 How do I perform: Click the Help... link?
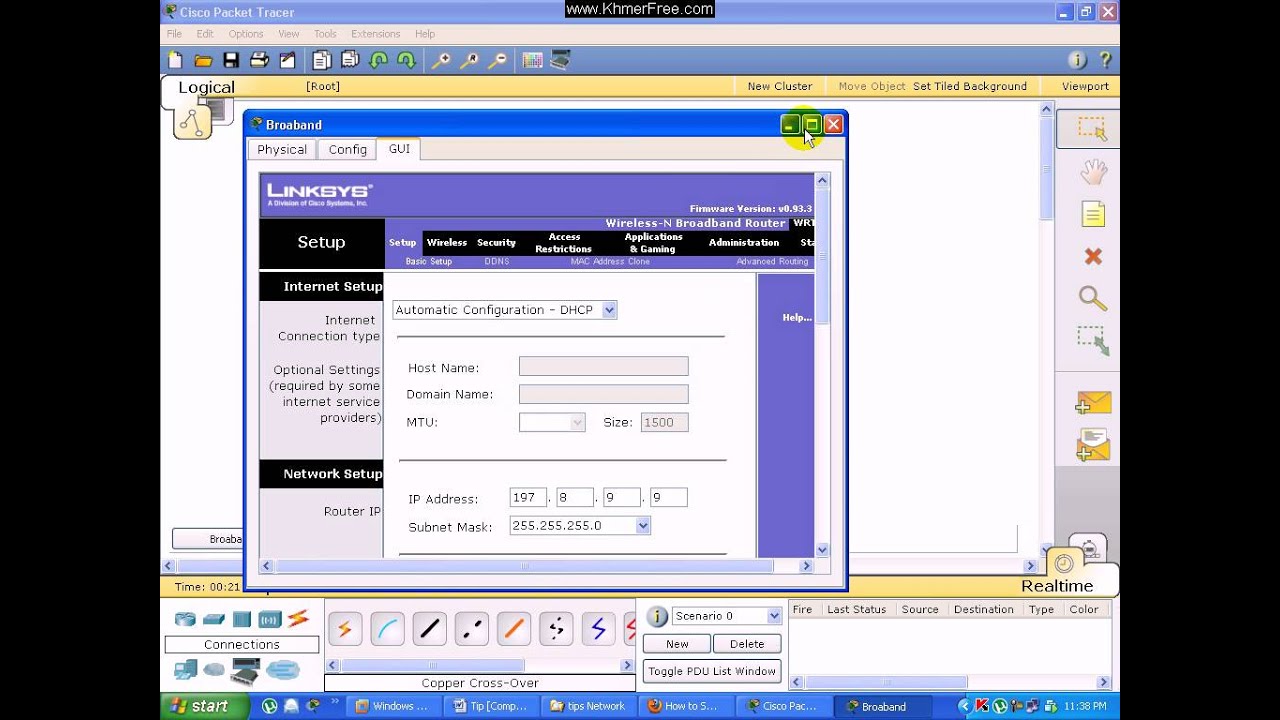[797, 317]
